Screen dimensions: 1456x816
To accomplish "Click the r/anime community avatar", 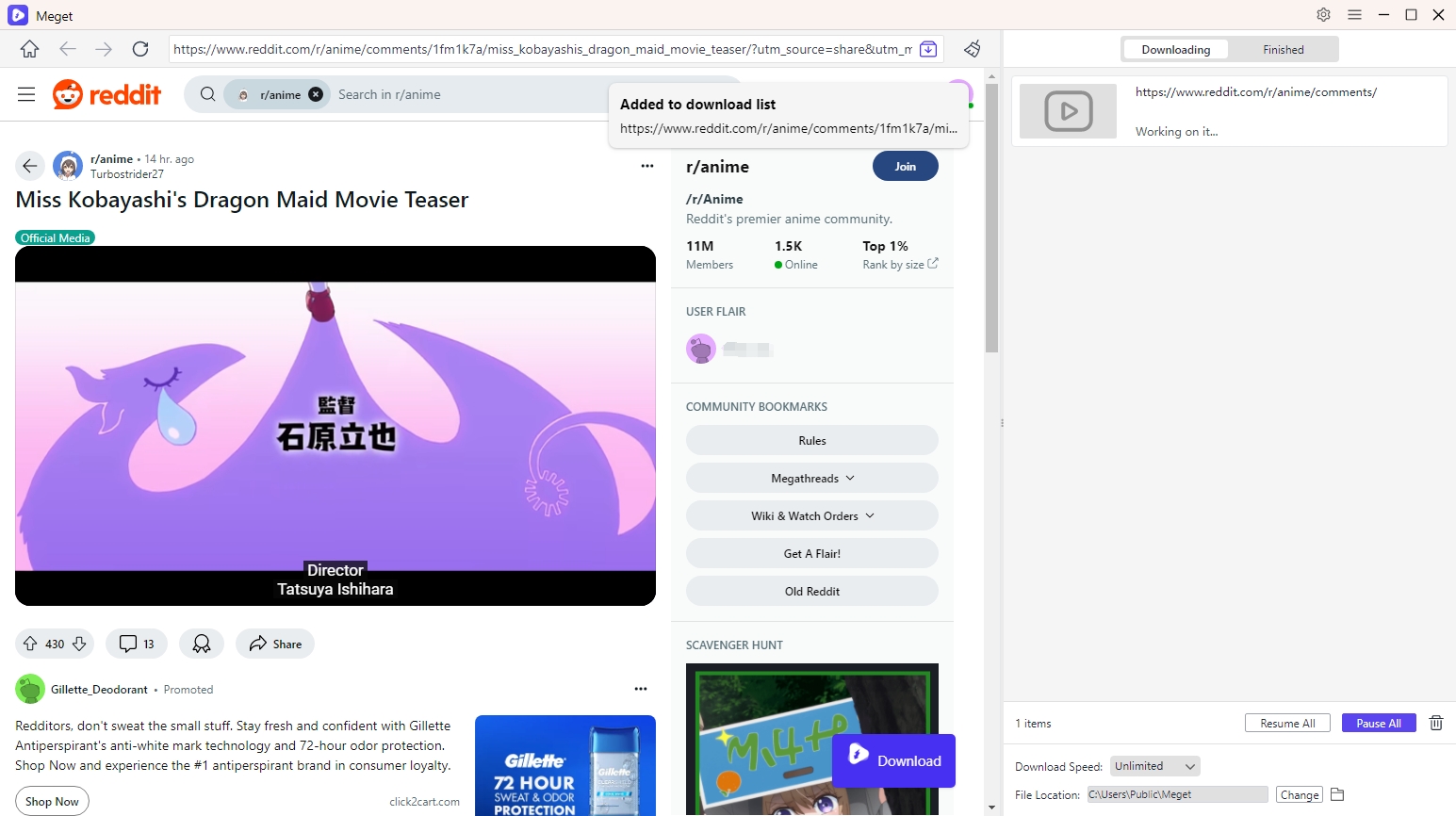I will pyautogui.click(x=68, y=166).
